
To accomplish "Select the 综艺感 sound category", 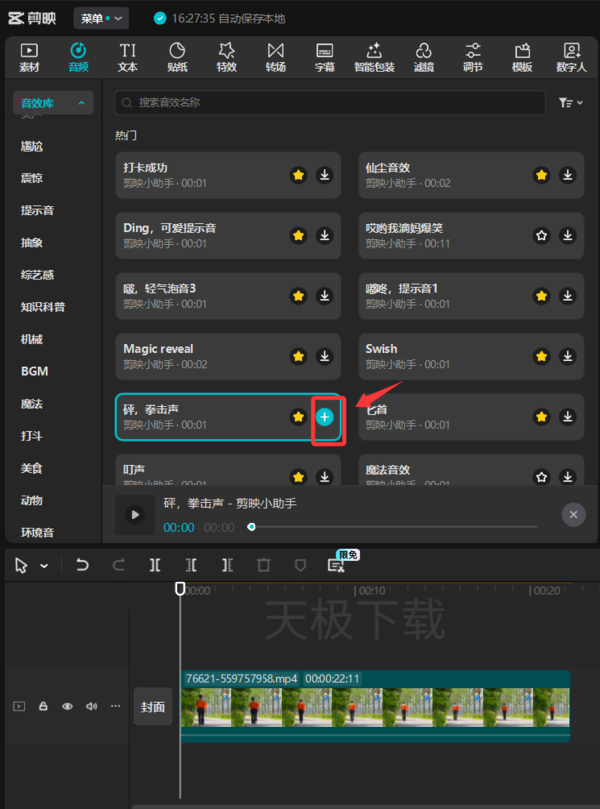I will click(37, 275).
